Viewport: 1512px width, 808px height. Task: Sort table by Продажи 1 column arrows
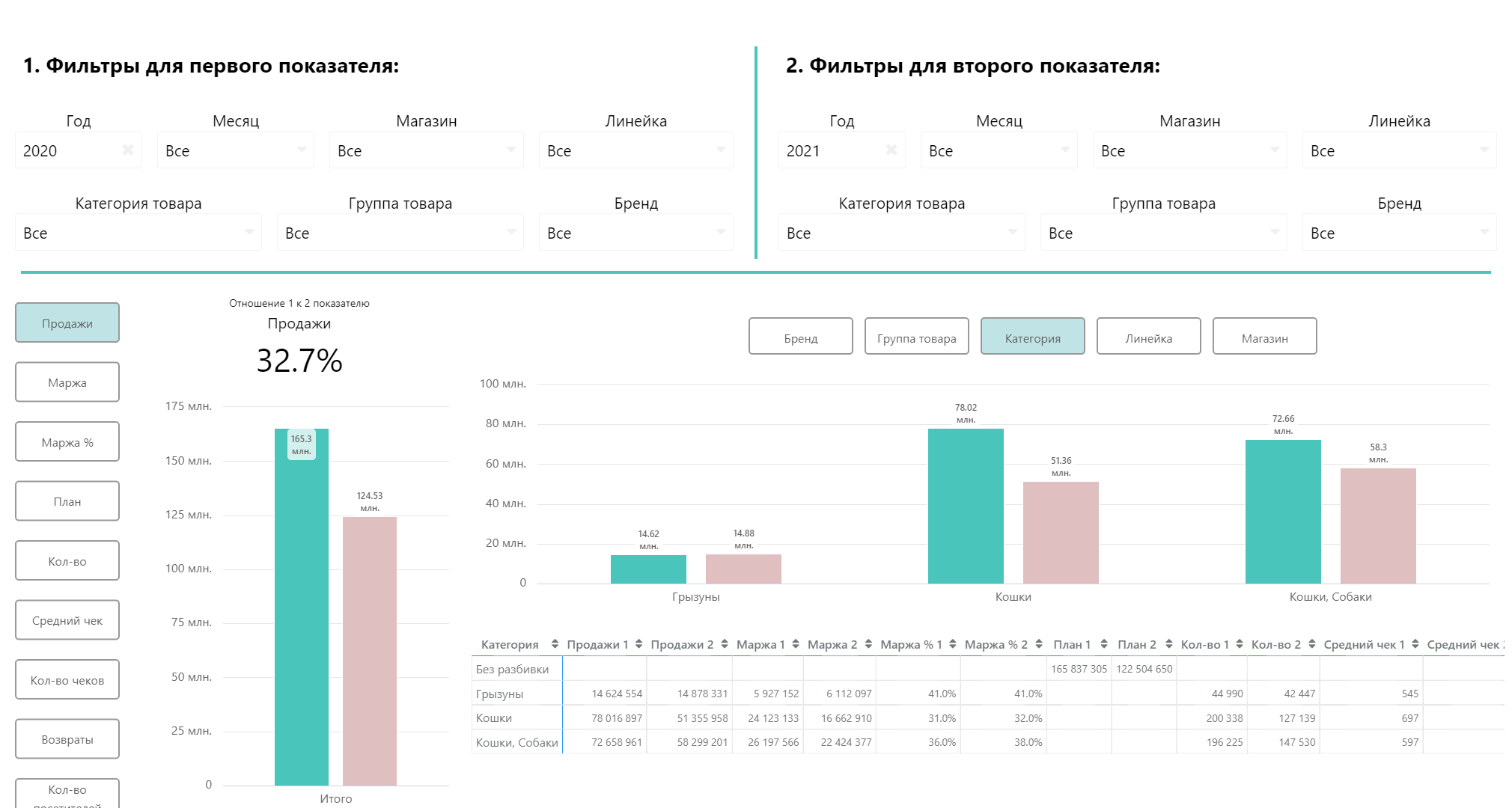tap(638, 644)
